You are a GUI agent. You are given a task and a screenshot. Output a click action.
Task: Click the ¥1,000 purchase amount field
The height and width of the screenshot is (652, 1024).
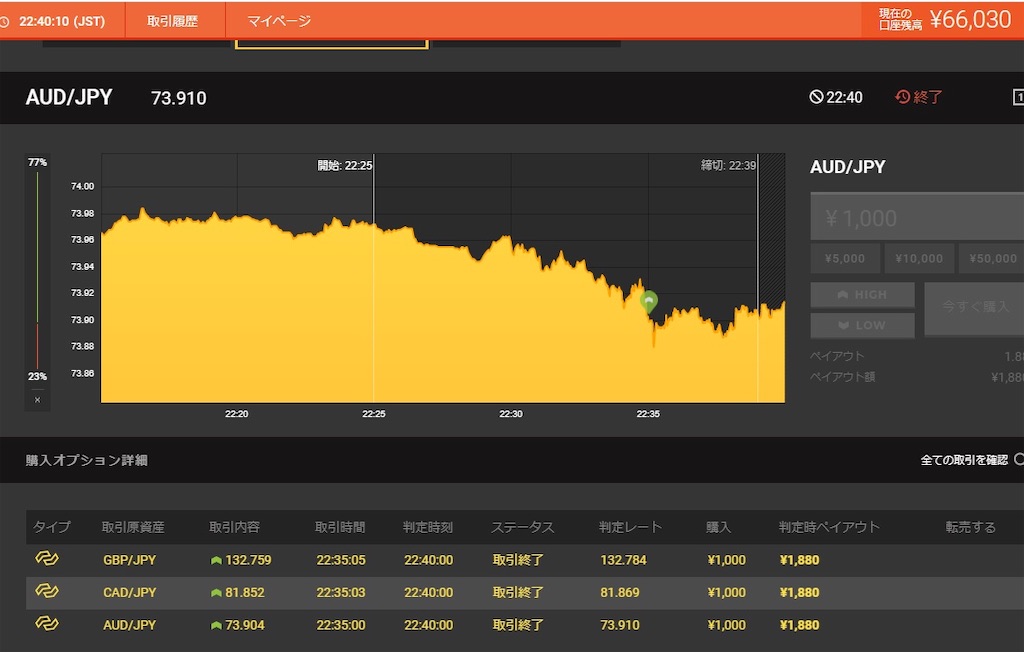tap(917, 218)
